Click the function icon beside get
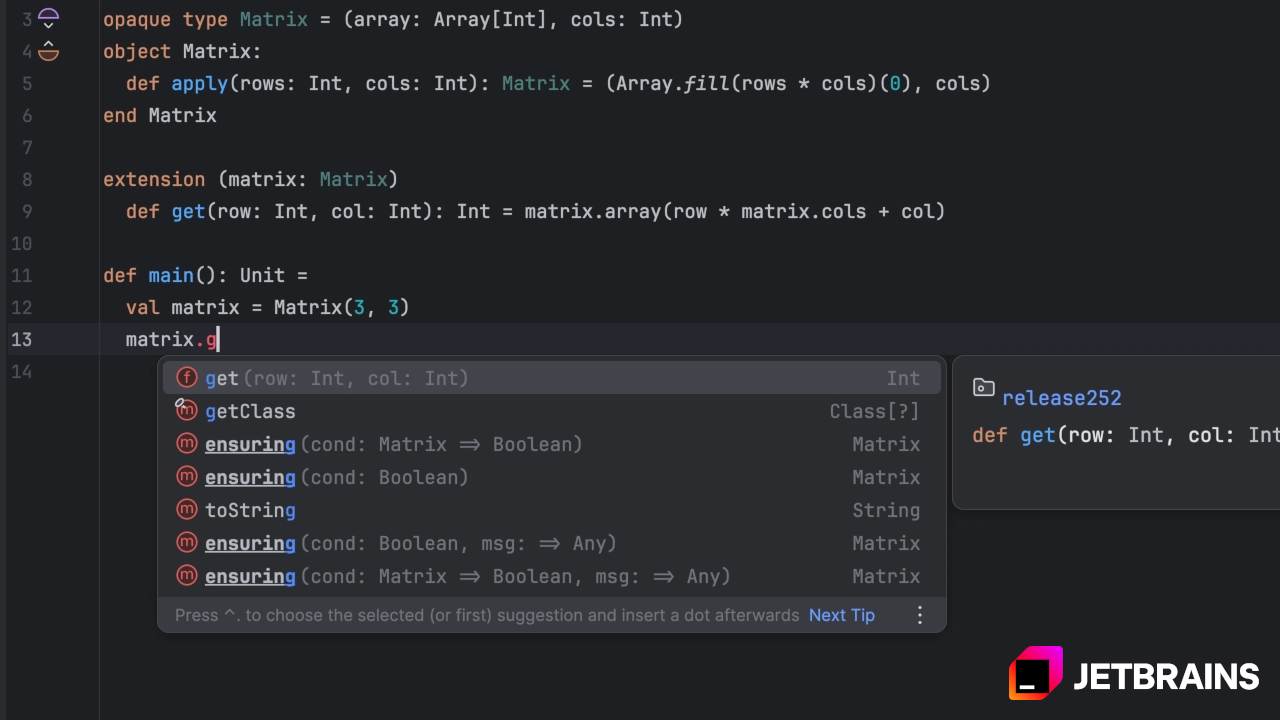The width and height of the screenshot is (1280, 720). coord(186,378)
